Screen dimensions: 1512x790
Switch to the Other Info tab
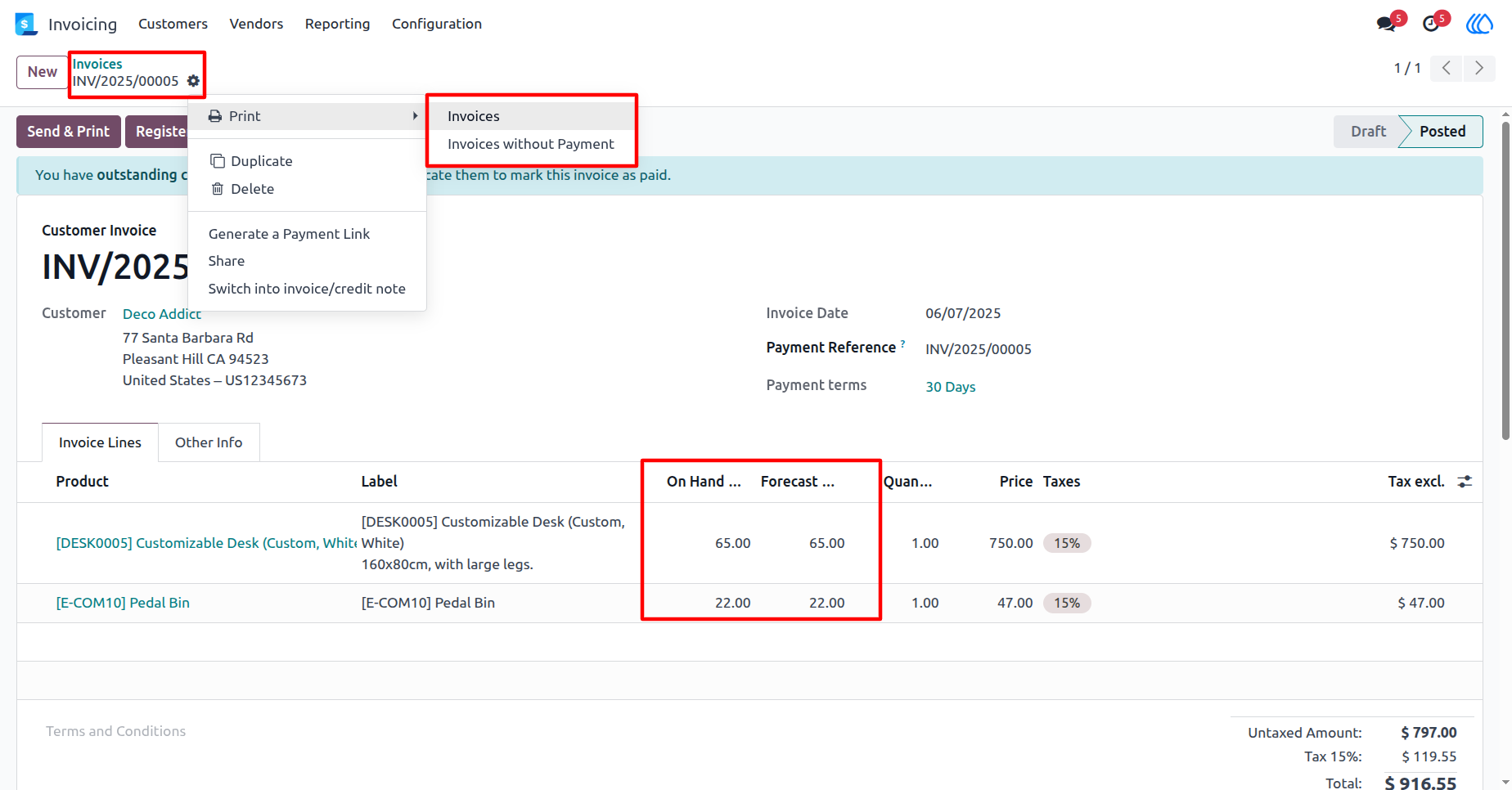click(x=209, y=442)
